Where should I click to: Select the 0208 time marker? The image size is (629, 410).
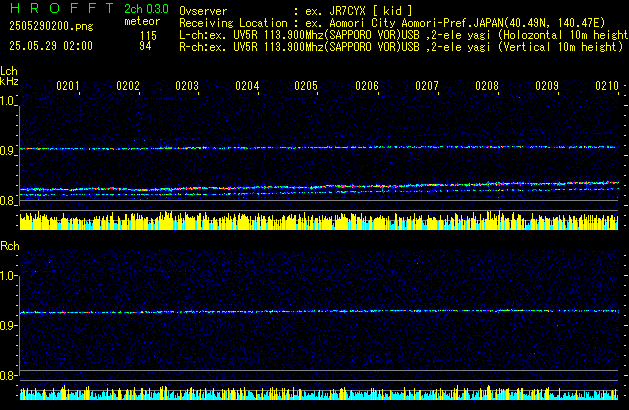point(487,86)
